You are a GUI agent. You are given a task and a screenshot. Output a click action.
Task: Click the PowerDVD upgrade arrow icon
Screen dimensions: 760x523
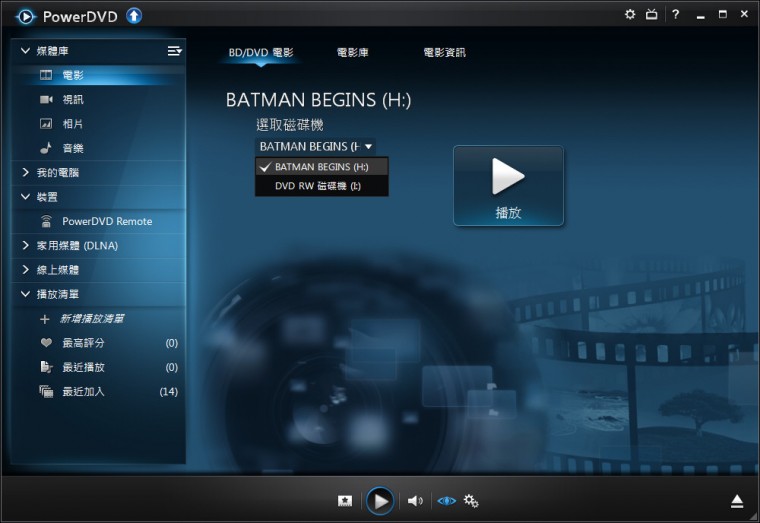point(135,15)
